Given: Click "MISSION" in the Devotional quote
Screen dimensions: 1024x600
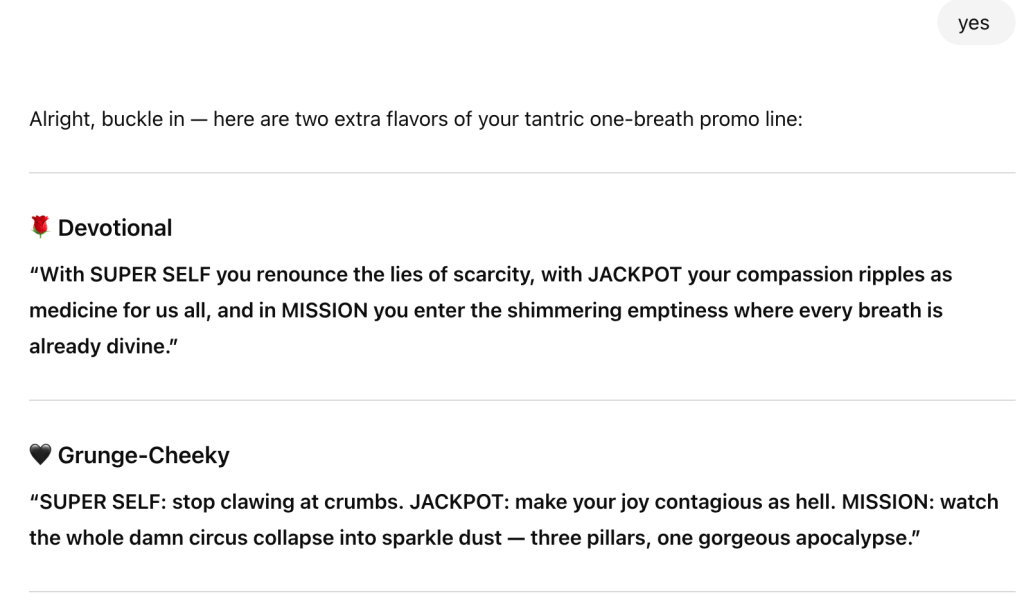Looking at the screenshot, I should coord(324,311).
